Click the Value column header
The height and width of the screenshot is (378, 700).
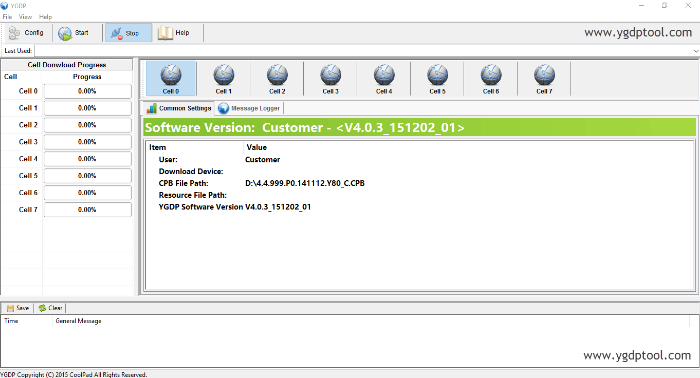click(257, 147)
